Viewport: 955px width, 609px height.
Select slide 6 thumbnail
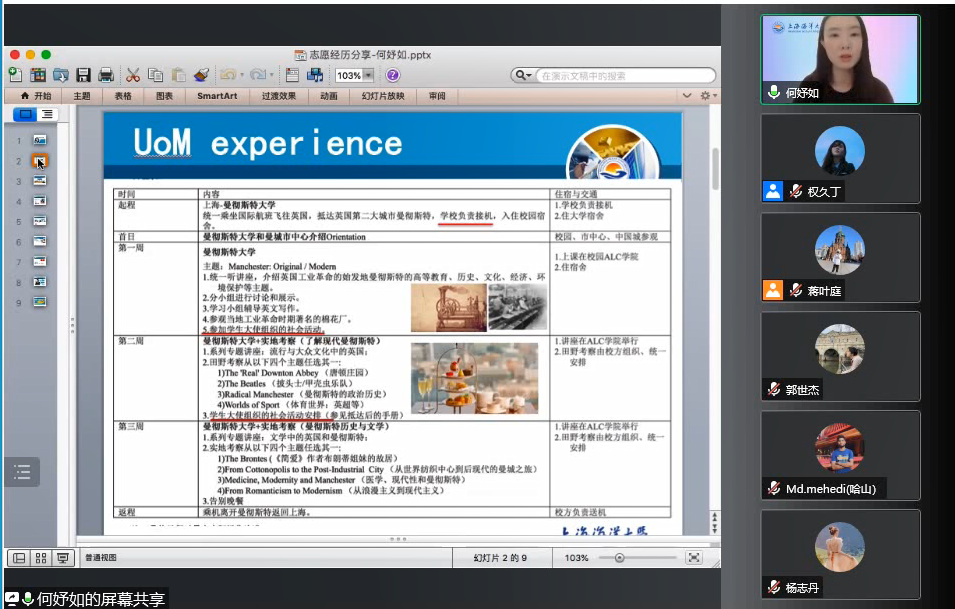point(40,241)
